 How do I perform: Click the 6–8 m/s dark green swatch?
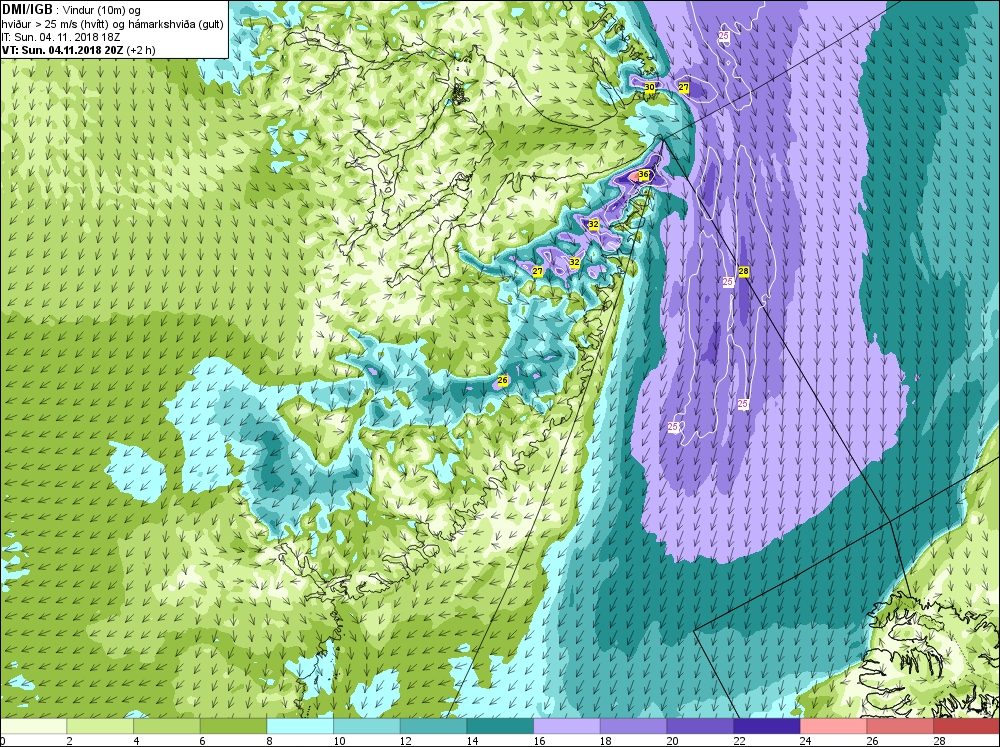pyautogui.click(x=233, y=727)
